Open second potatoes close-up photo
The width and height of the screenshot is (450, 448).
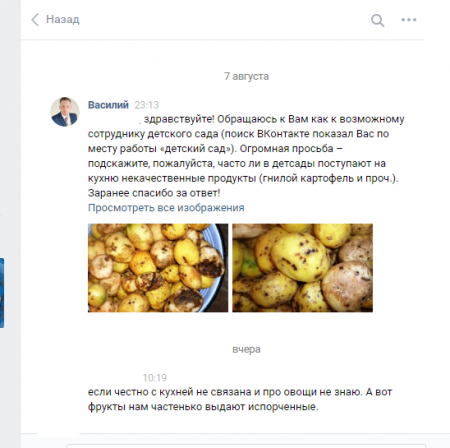tap(302, 268)
